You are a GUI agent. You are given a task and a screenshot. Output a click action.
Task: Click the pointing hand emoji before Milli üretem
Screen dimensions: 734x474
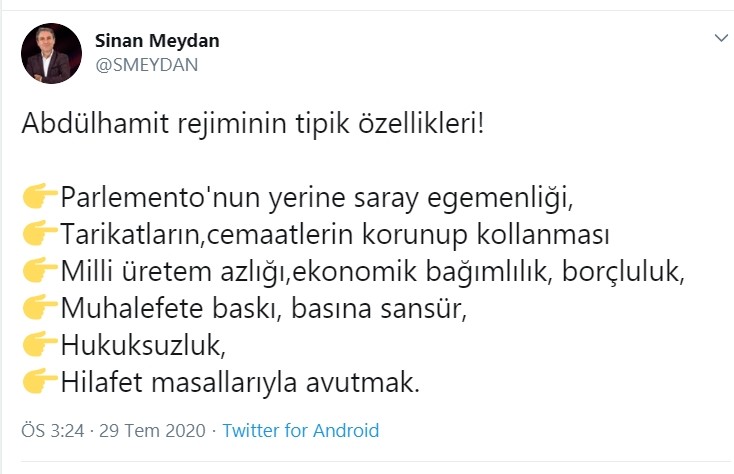[x=39, y=269]
